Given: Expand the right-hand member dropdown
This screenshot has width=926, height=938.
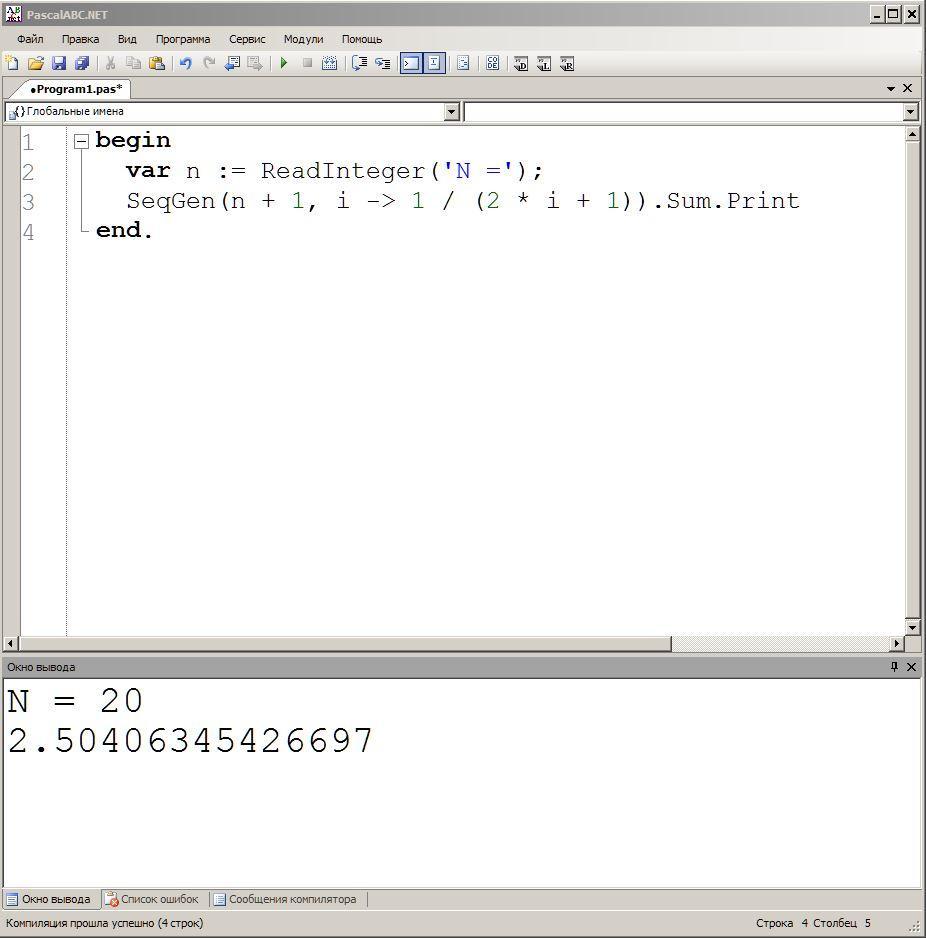Looking at the screenshot, I should point(910,111).
